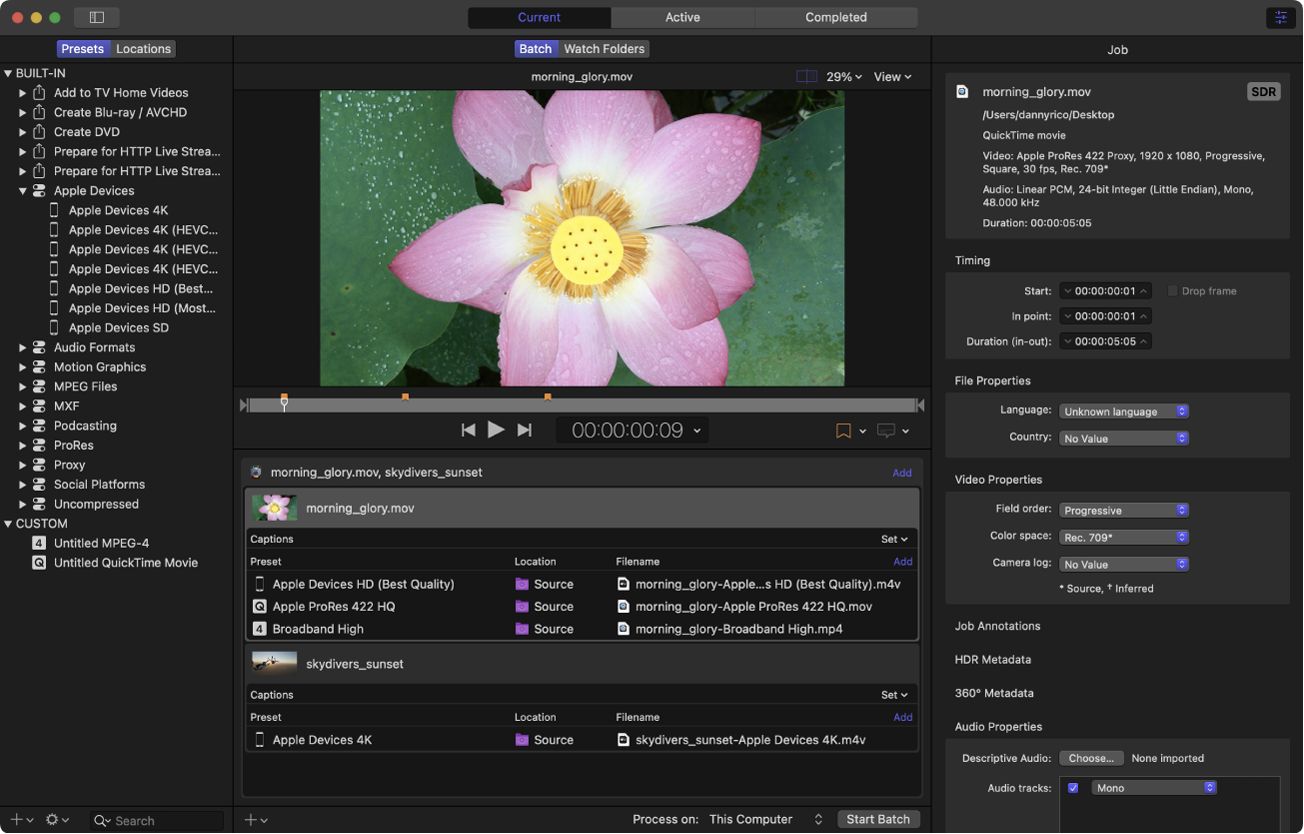Uncheck the Mono audio track checkbox
Screen dimensions: 1304x834
click(1073, 788)
